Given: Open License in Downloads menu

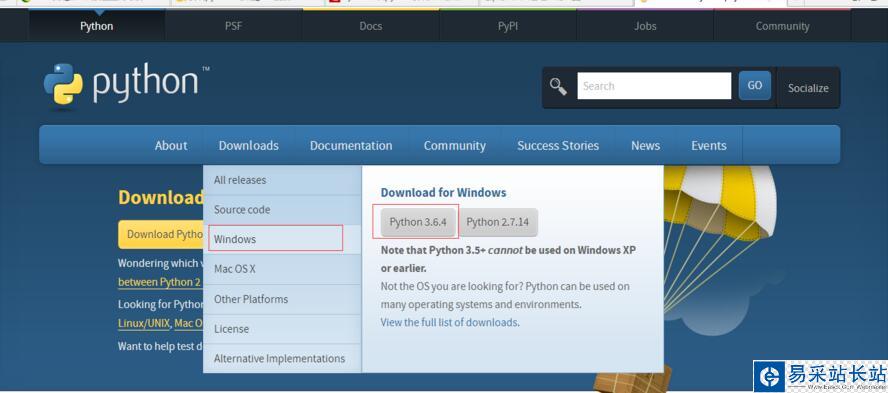Looking at the screenshot, I should (x=282, y=328).
